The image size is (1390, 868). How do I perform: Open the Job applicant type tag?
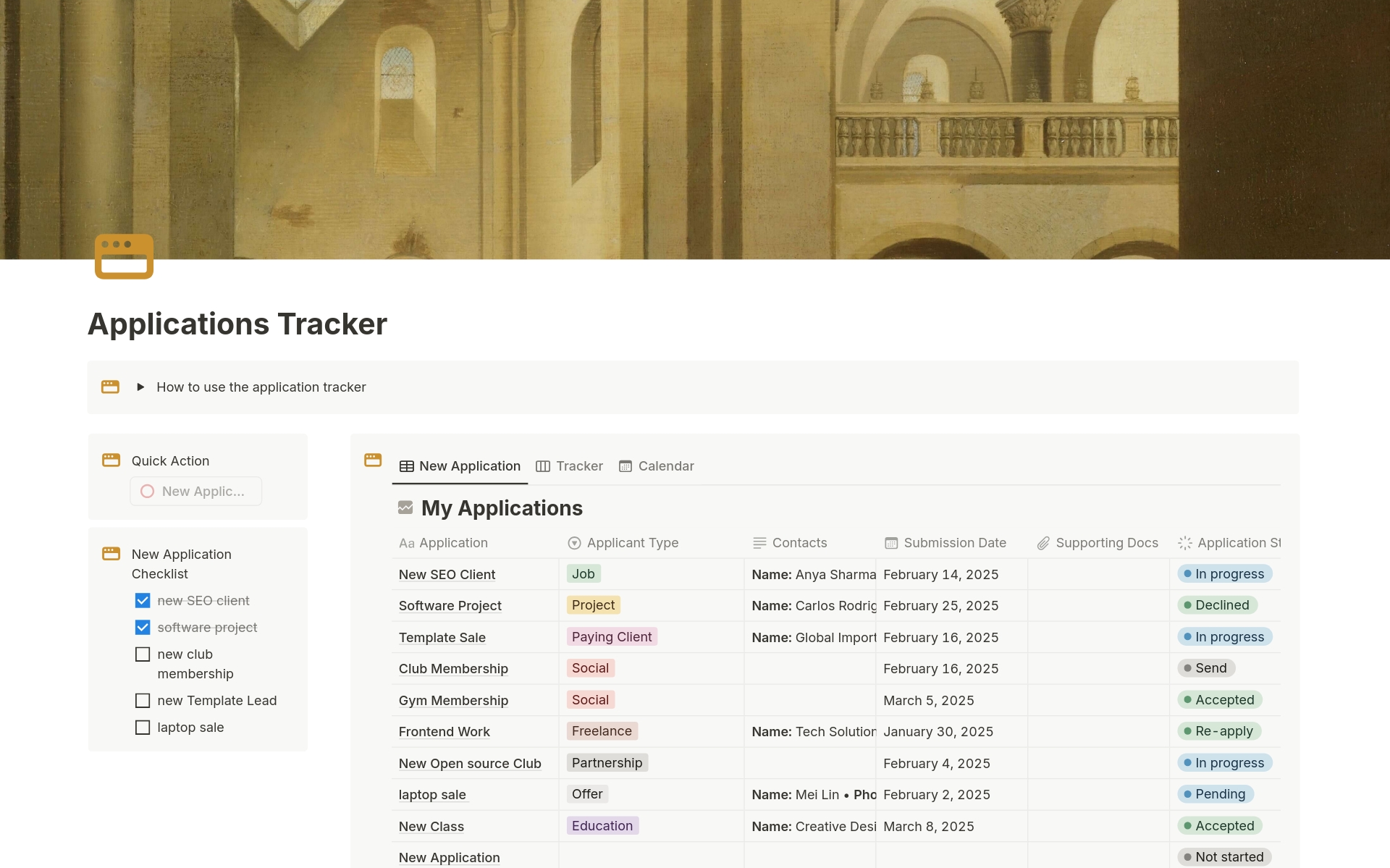[583, 574]
